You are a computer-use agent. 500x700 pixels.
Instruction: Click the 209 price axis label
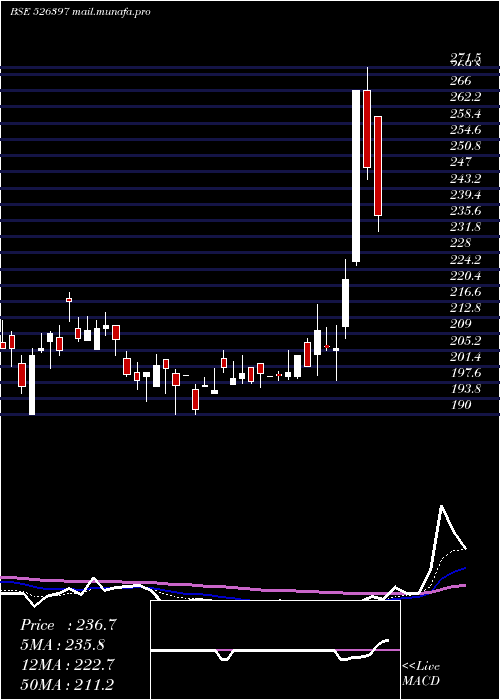(x=461, y=324)
